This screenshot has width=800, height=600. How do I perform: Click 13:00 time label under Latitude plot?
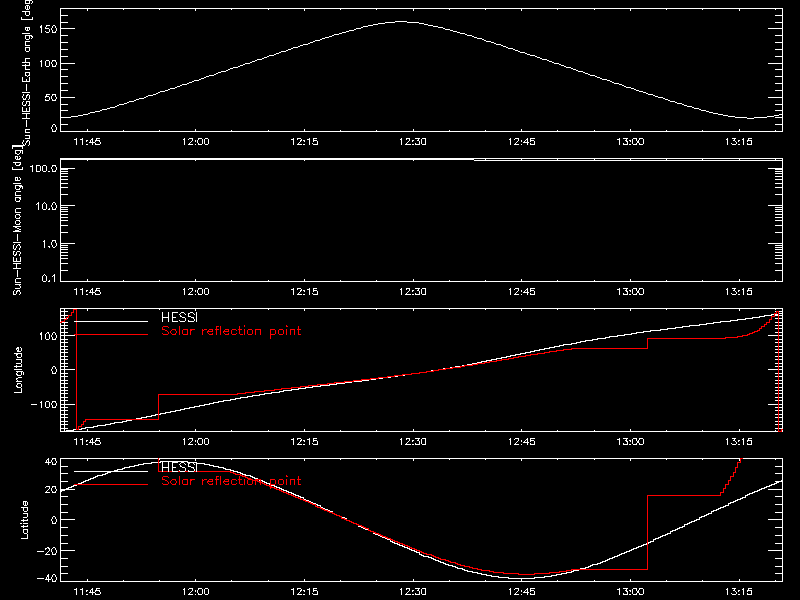point(630,591)
